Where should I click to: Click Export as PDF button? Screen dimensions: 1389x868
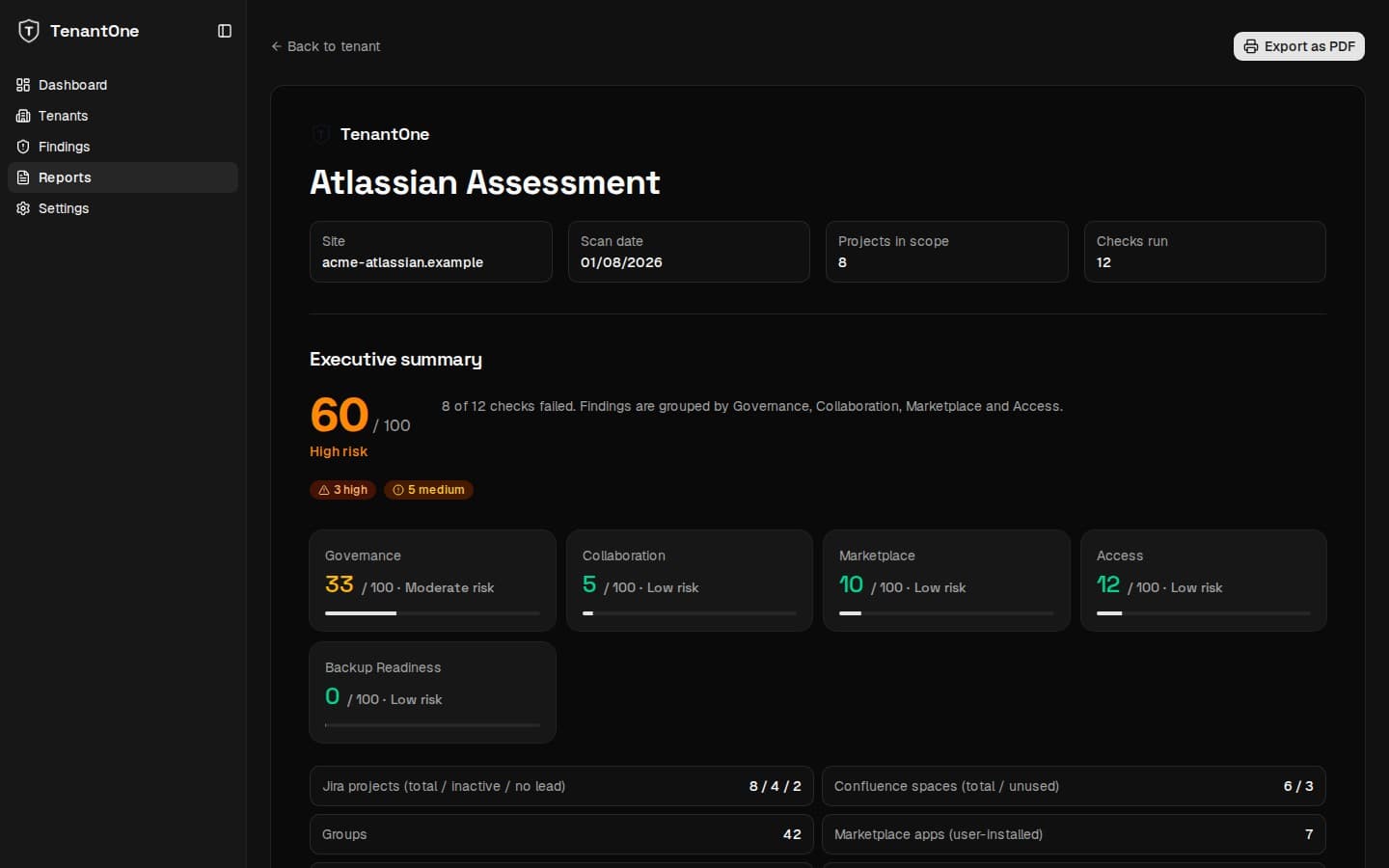(1298, 46)
